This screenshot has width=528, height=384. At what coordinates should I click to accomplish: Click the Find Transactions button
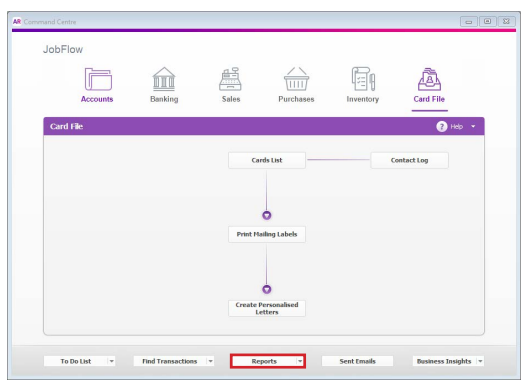170,361
